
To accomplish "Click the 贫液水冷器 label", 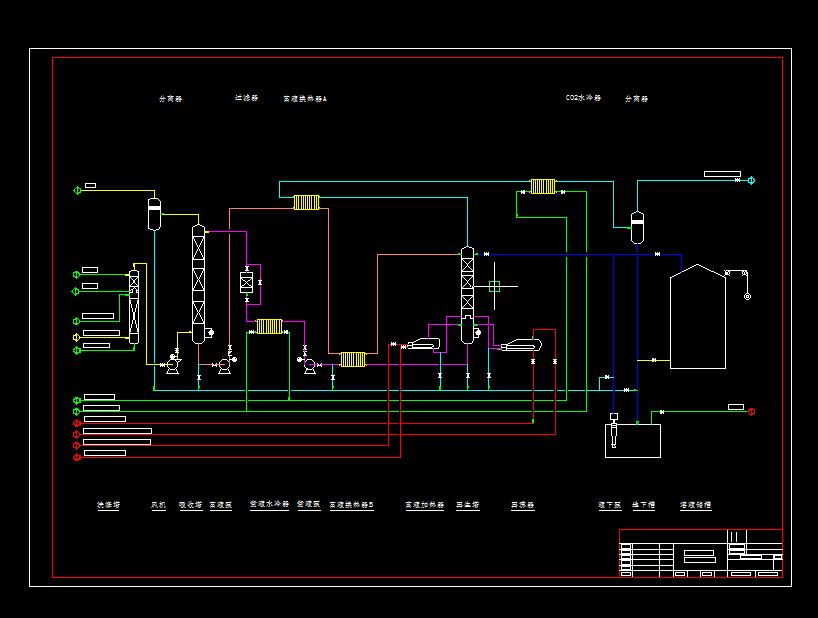I will [x=269, y=504].
